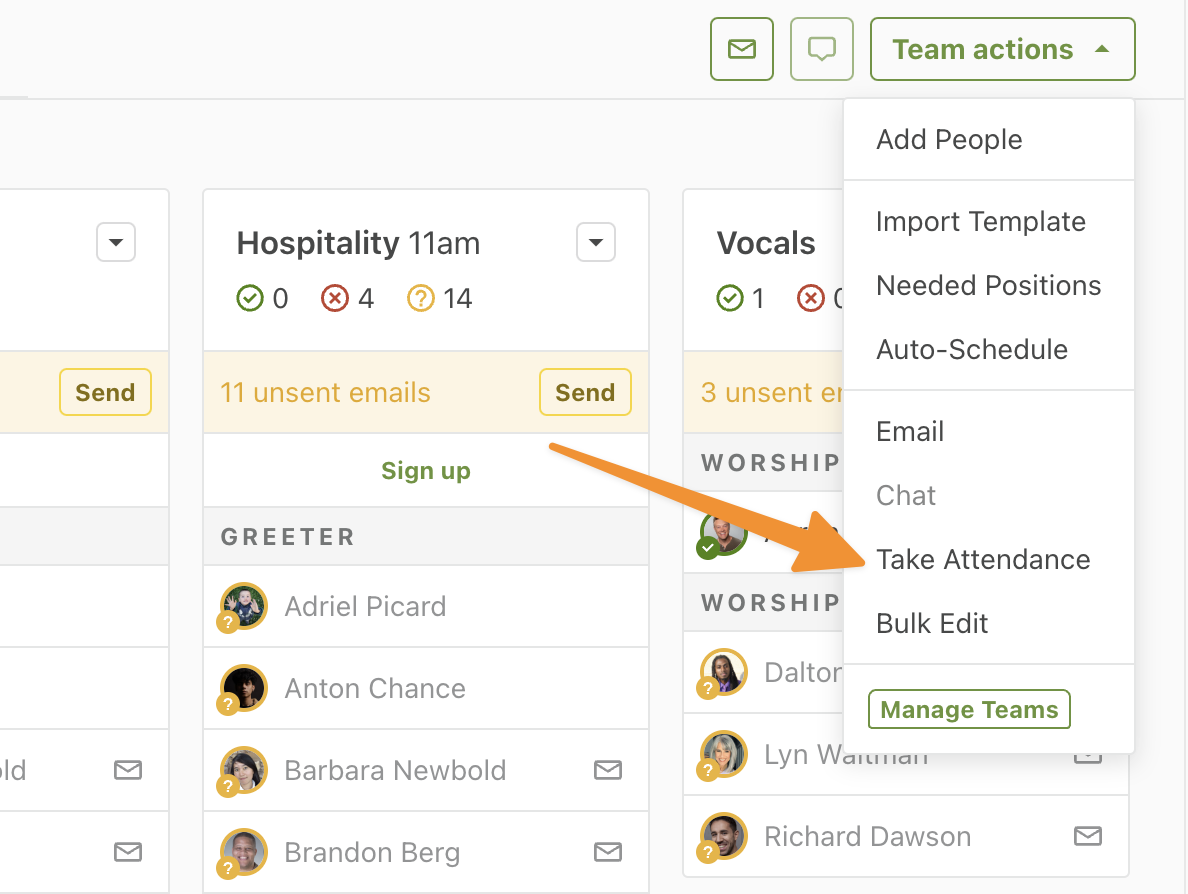Click the envelope icon beside Barbara Newbold
Screen dimensions: 1188x894
(608, 770)
